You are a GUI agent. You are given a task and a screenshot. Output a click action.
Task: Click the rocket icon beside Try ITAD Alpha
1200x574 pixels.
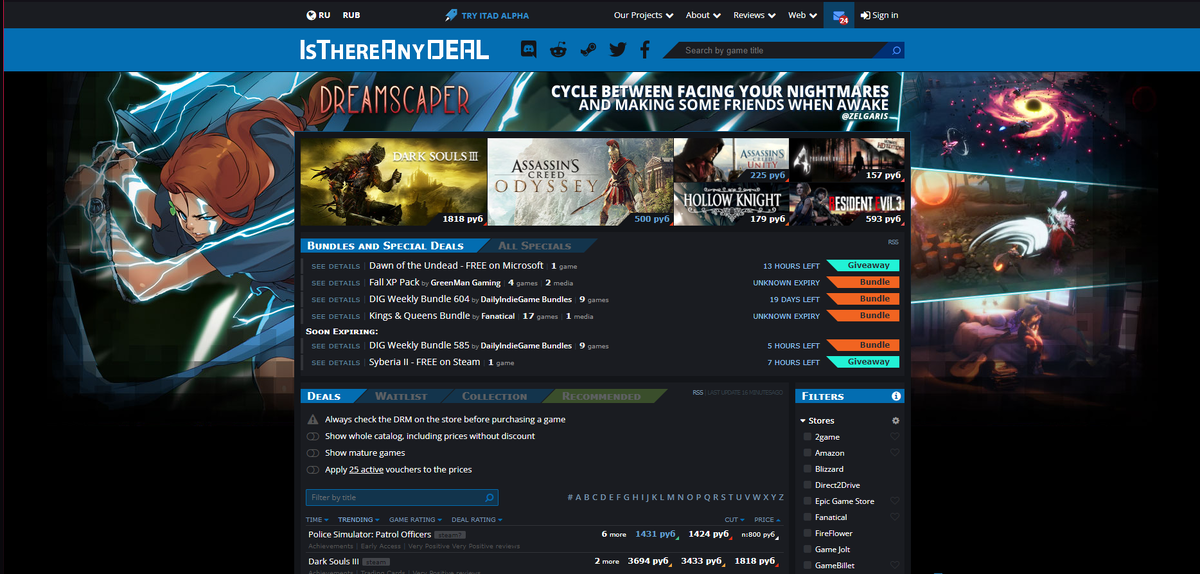pos(452,15)
